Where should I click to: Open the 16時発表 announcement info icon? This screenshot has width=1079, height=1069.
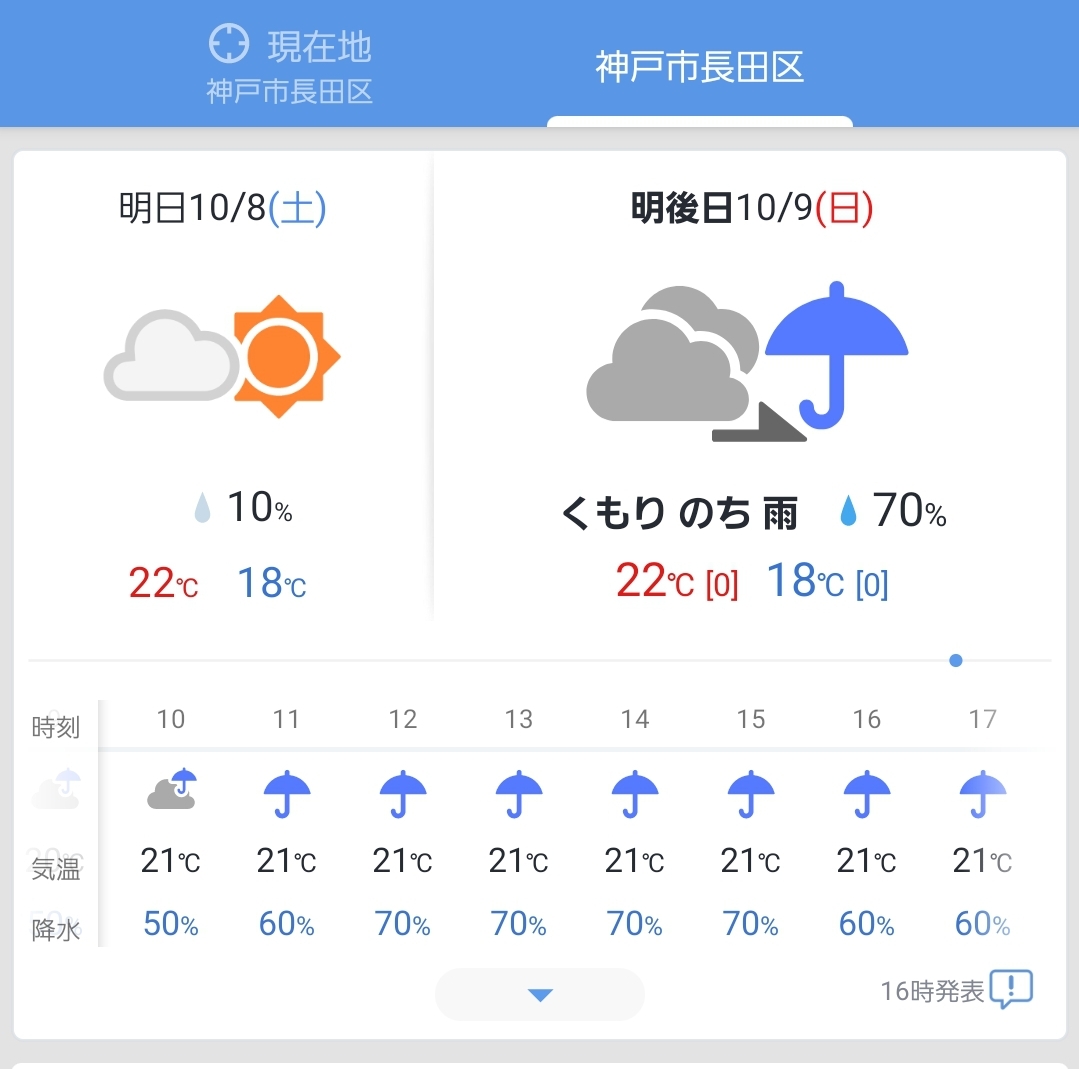(1011, 990)
